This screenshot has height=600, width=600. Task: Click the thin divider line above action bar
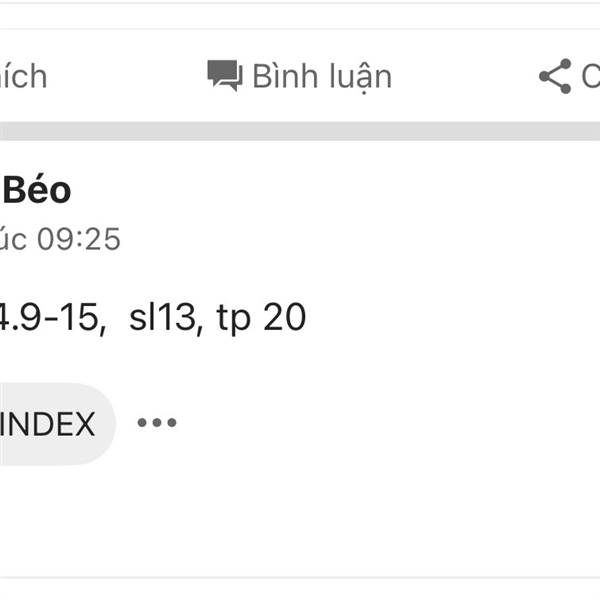(x=300, y=29)
